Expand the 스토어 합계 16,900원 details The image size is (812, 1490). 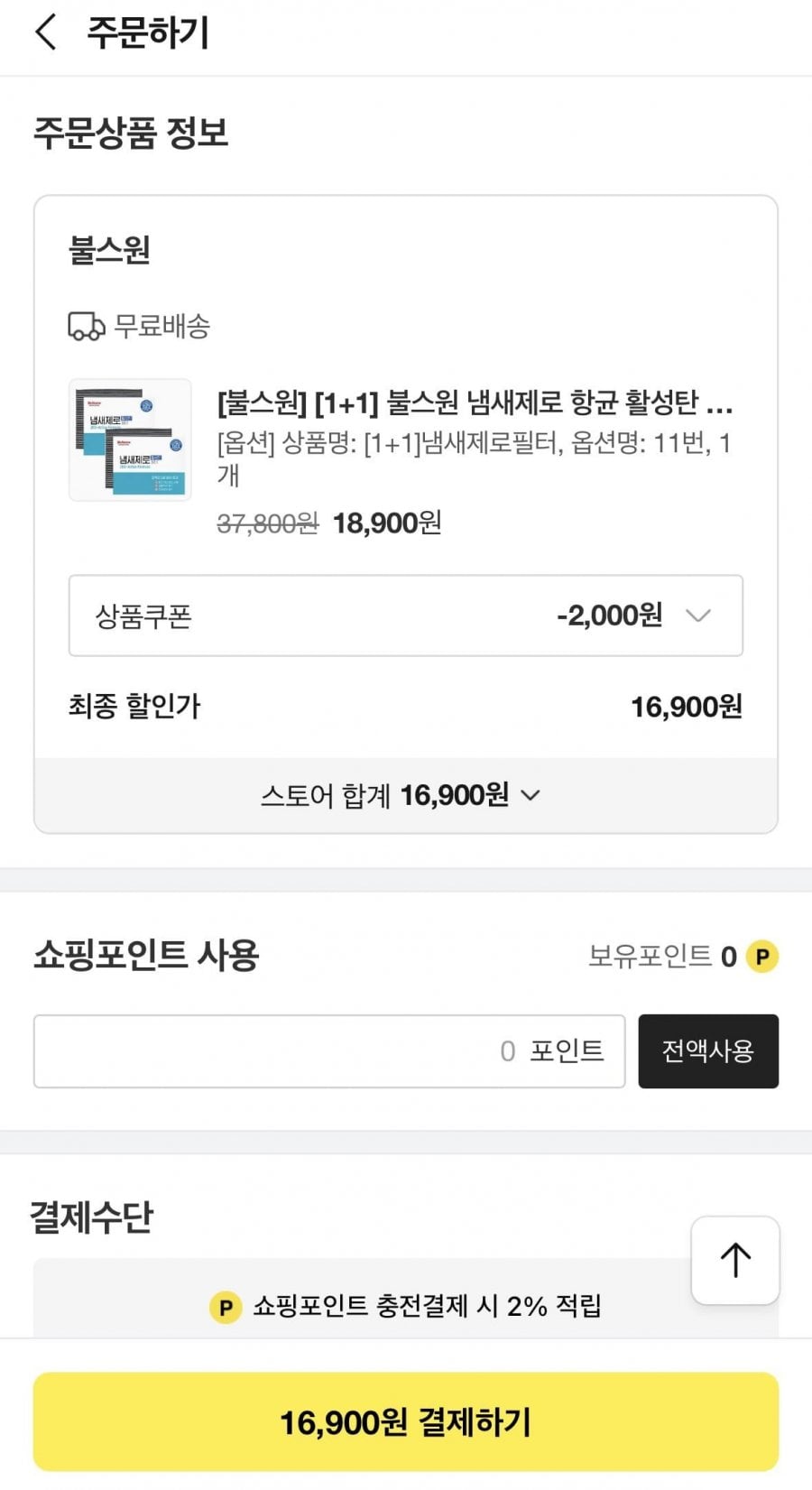401,795
